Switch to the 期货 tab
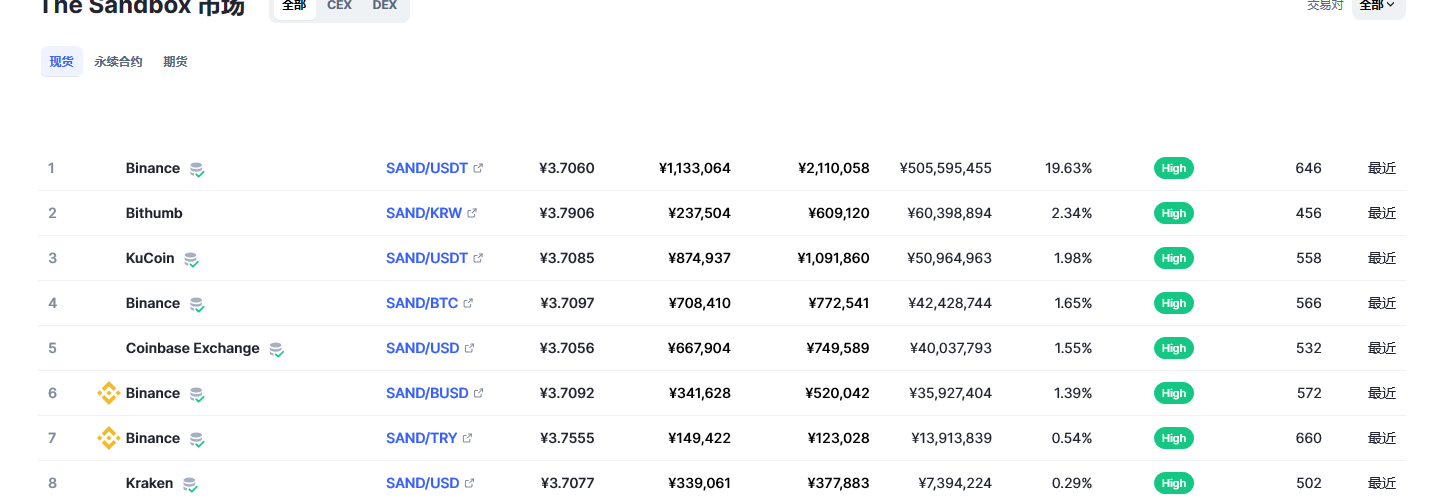1450x500 pixels. coord(175,62)
